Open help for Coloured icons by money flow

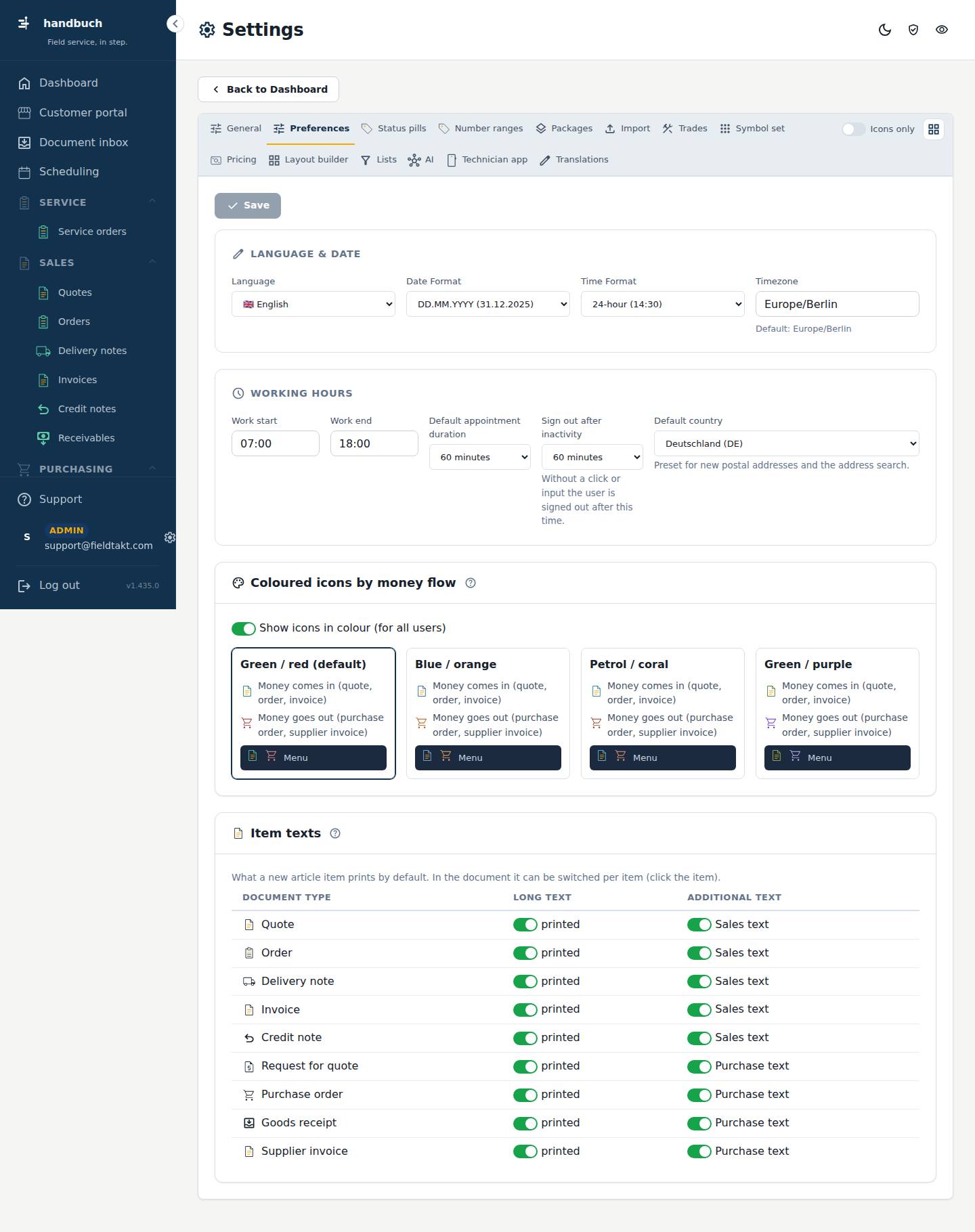click(x=471, y=583)
